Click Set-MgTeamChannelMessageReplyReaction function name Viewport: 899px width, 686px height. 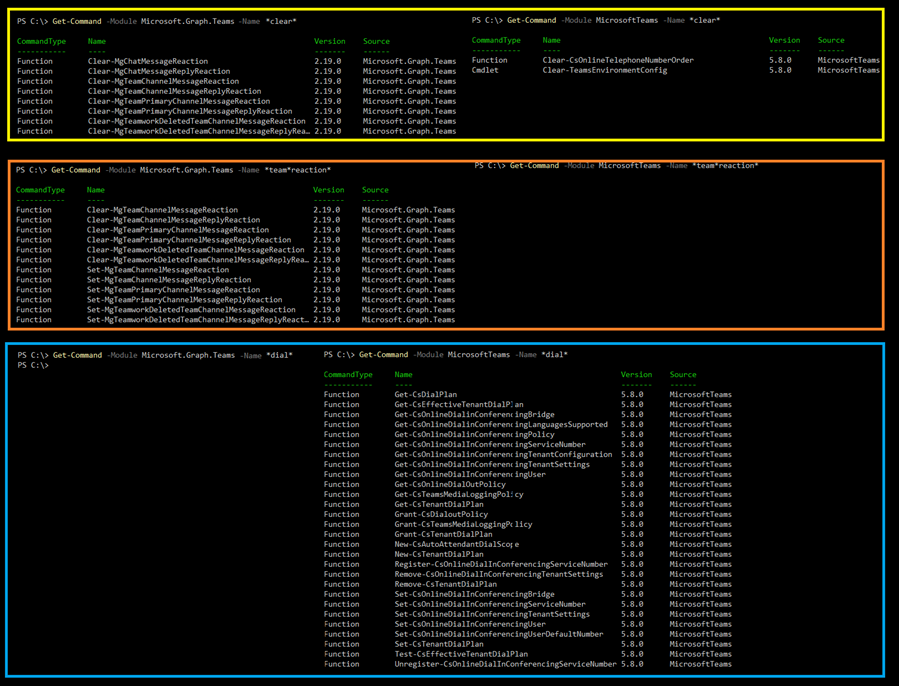169,280
